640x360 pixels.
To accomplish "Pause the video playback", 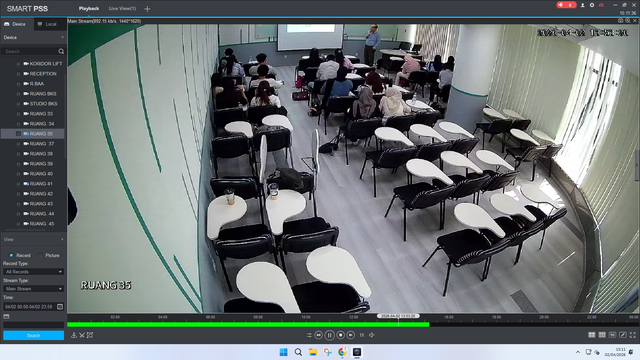I will tap(329, 335).
